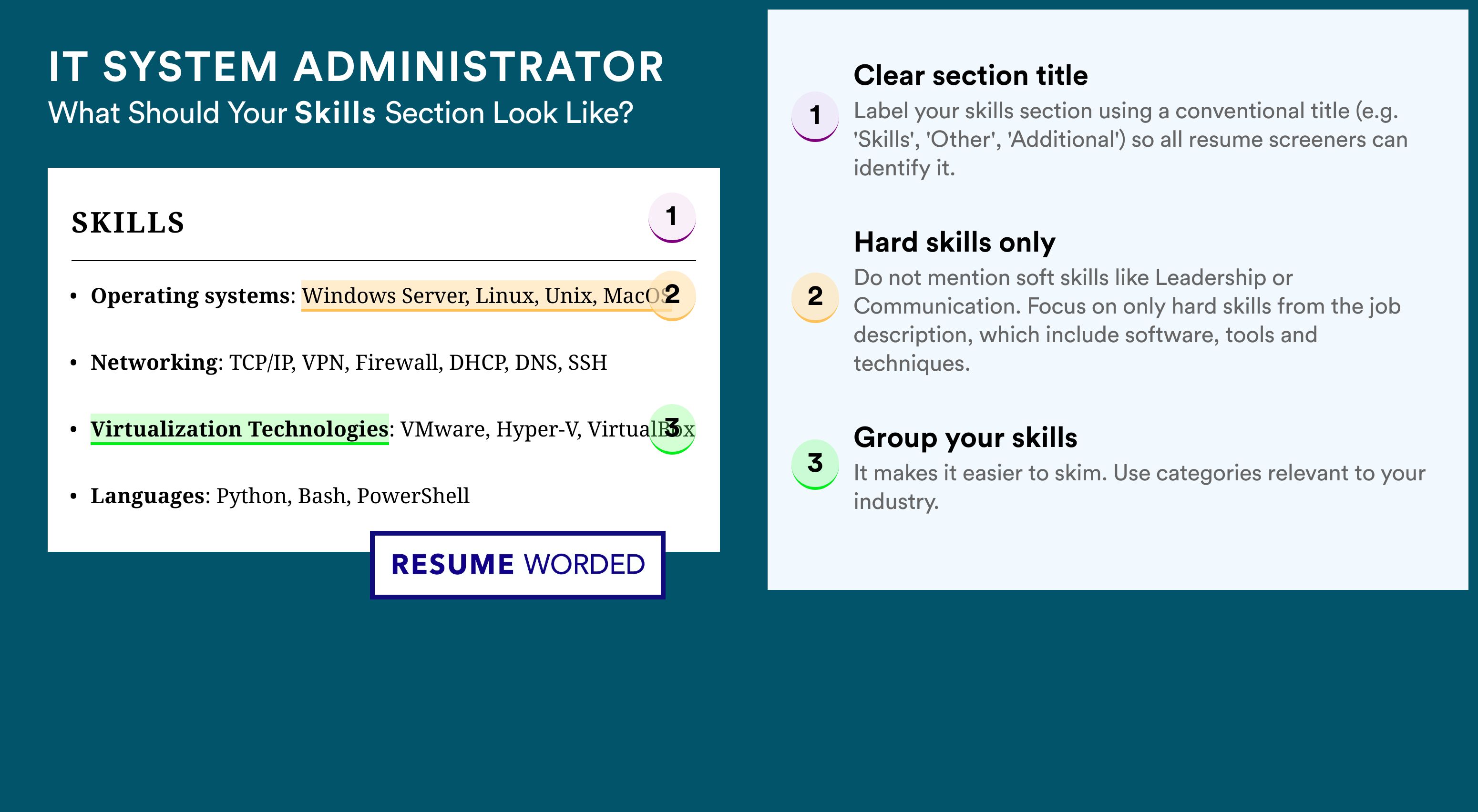Click the IT SYSTEM ADMINISTRATOR title
Screen dimensions: 1478x812
[356, 67]
